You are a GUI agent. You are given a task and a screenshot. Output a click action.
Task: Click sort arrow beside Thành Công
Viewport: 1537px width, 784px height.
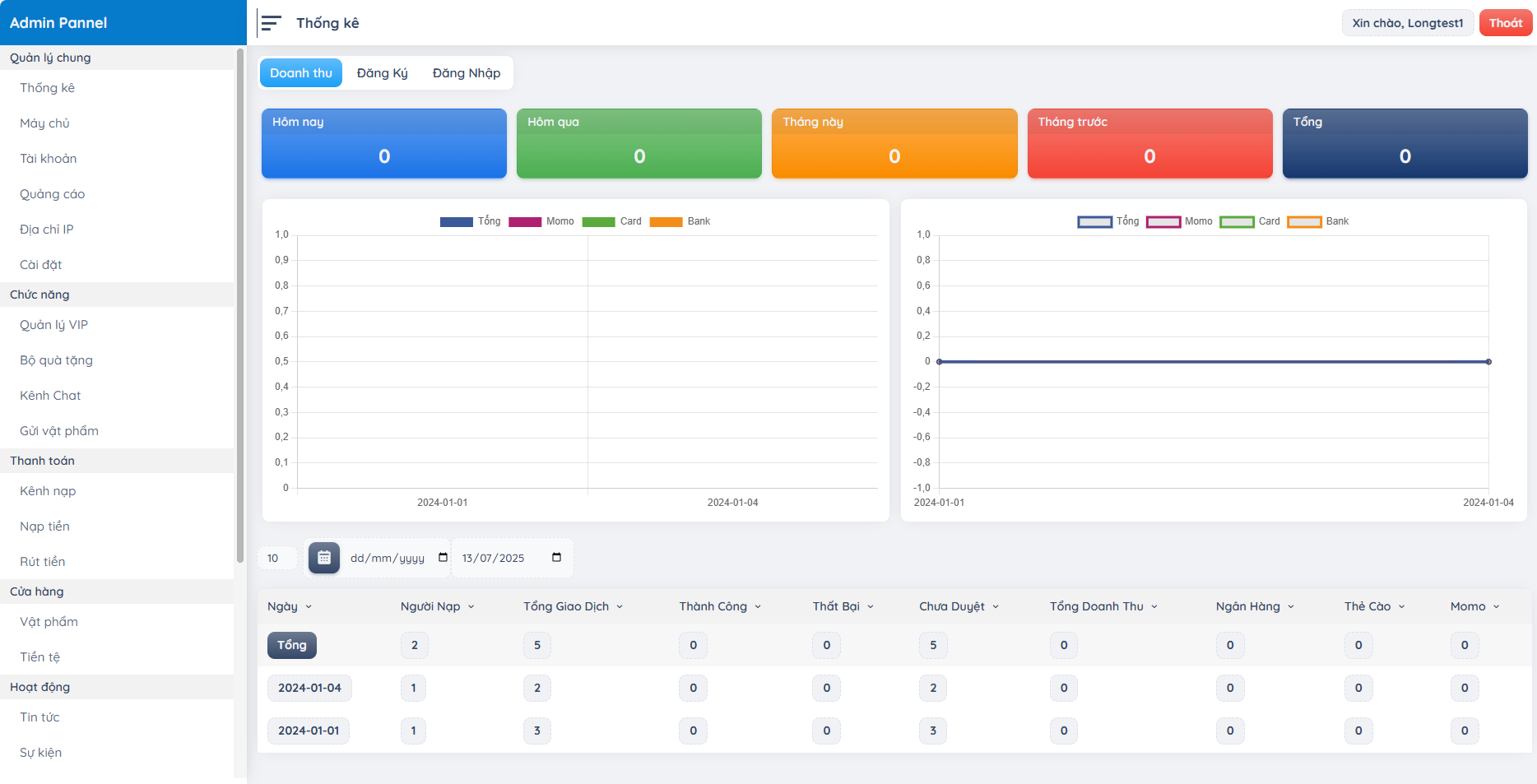tap(758, 607)
